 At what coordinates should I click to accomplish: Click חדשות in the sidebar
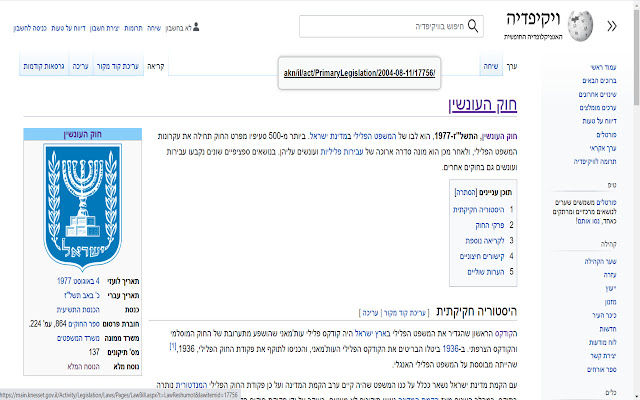click(608, 329)
